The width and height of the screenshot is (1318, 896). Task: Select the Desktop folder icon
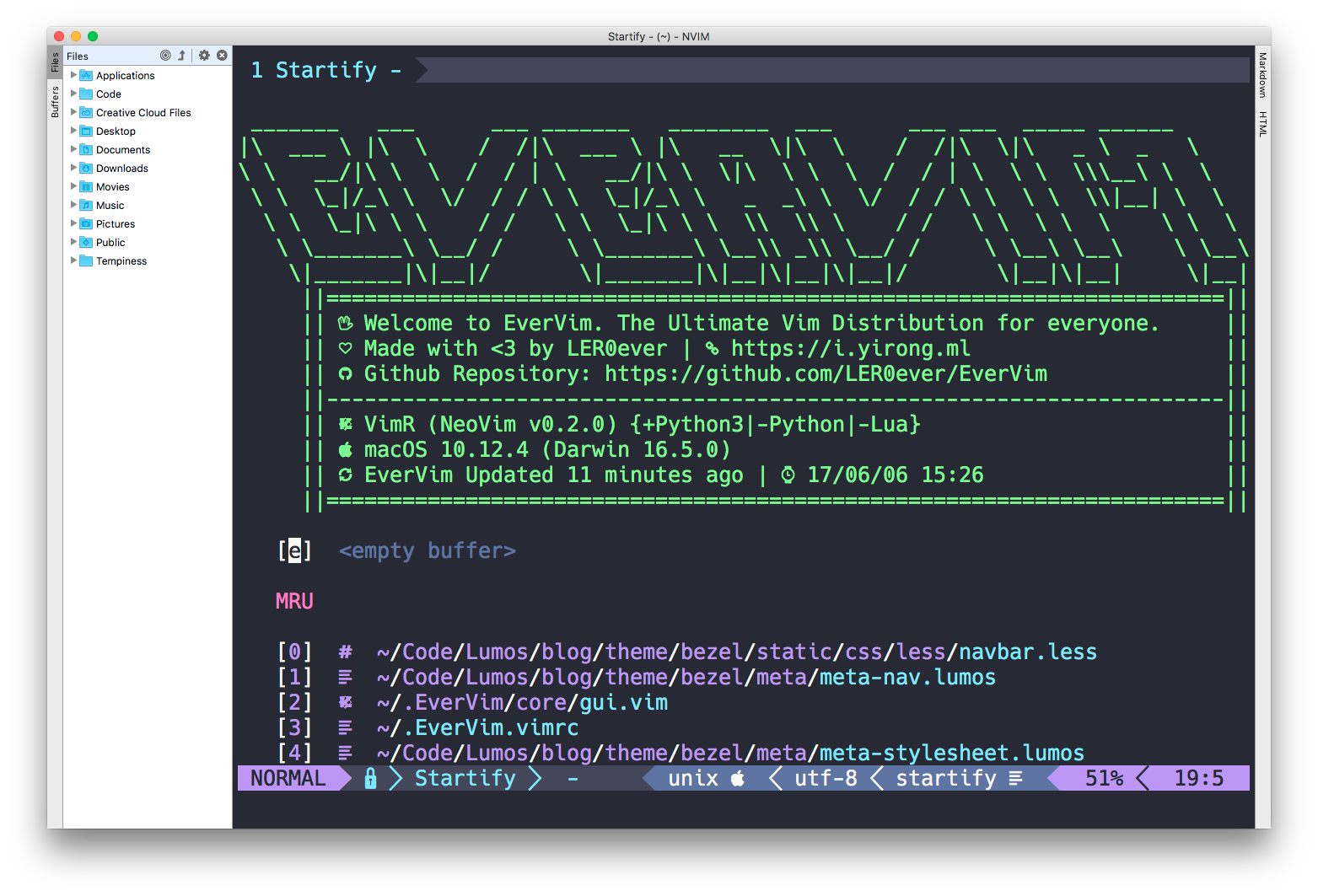click(x=86, y=131)
